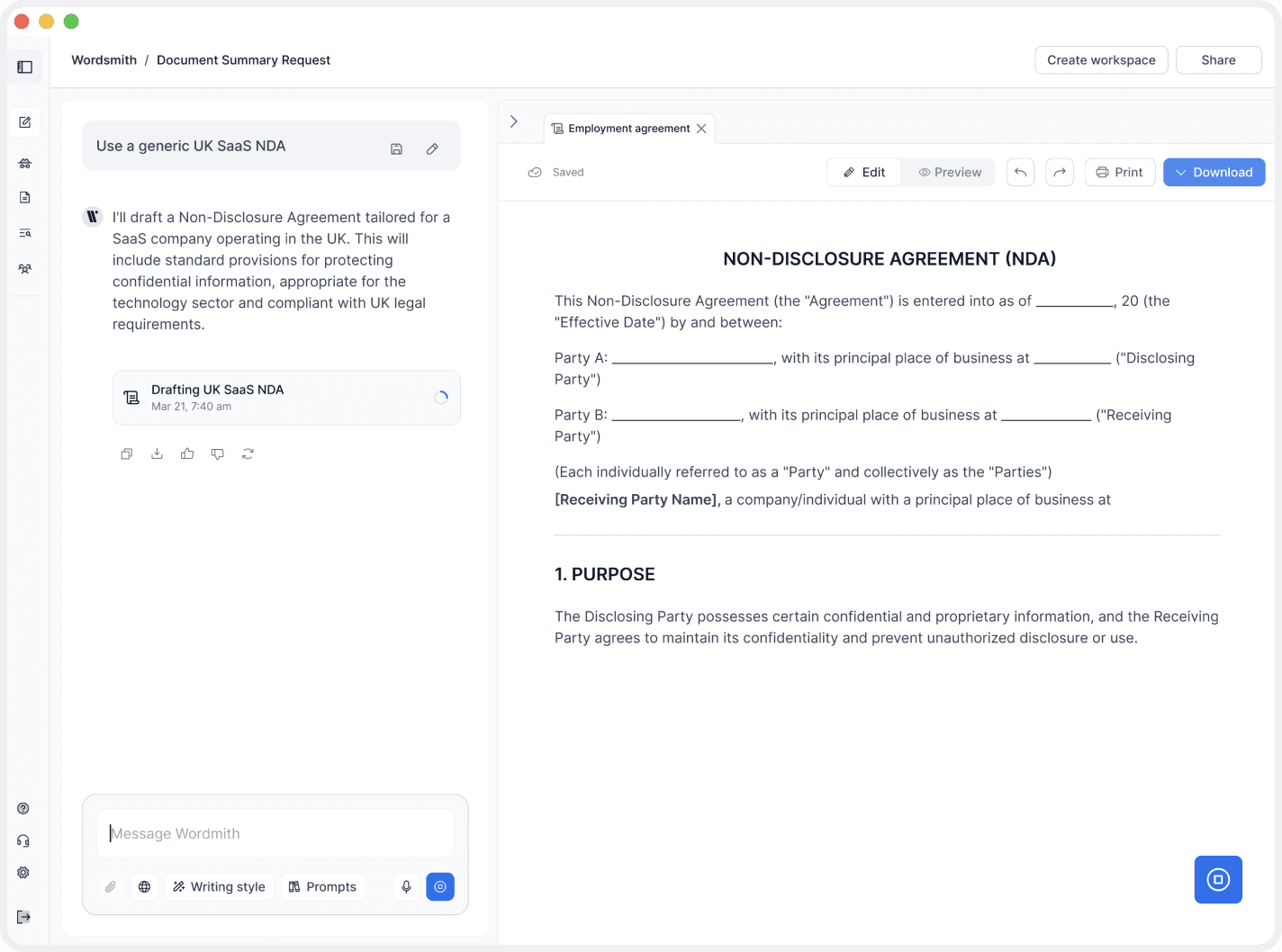Screen dimensions: 1282x952
Task: Click the Share button
Action: pos(1218,60)
